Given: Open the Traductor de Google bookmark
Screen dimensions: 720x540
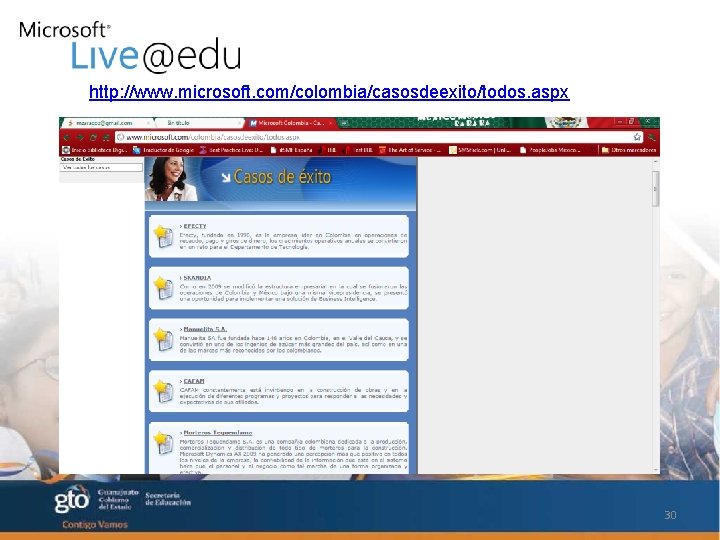Looking at the screenshot, I should (x=163, y=150).
